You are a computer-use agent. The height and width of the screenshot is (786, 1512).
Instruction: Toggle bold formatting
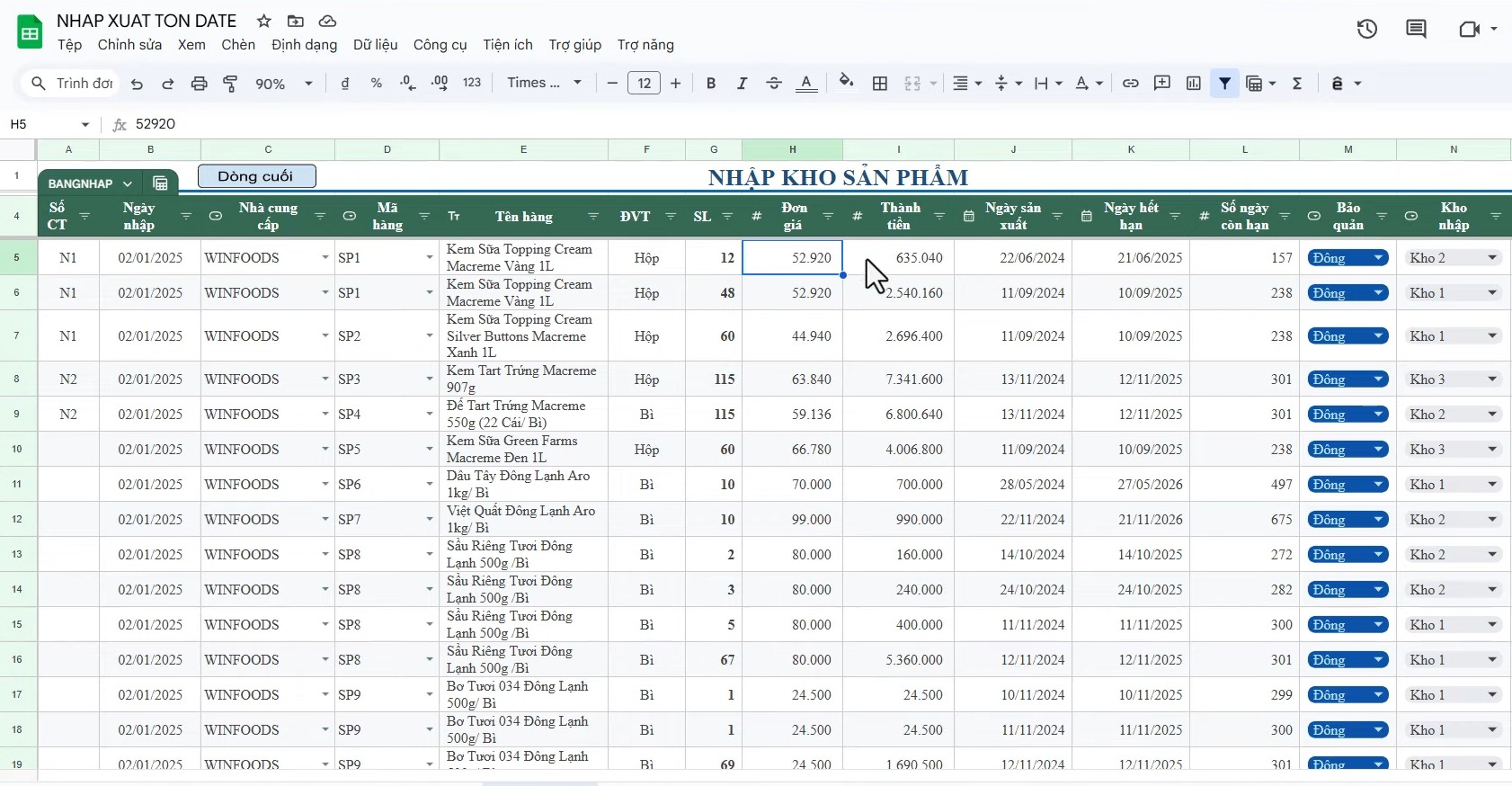tap(710, 84)
